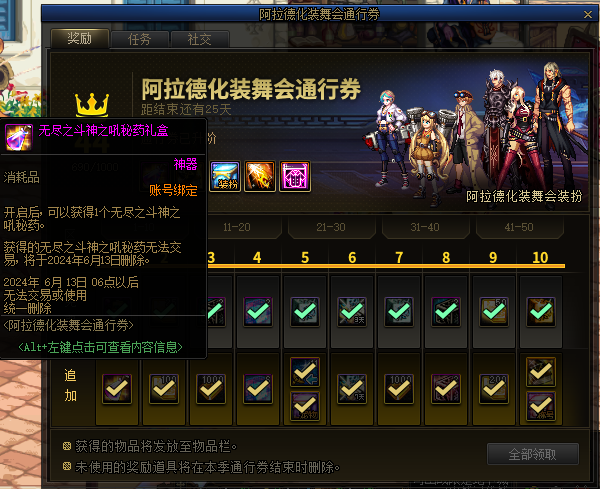Viewport: 600px width, 489px height.
Task: Show levels 11-20 reward range
Action: (x=236, y=227)
